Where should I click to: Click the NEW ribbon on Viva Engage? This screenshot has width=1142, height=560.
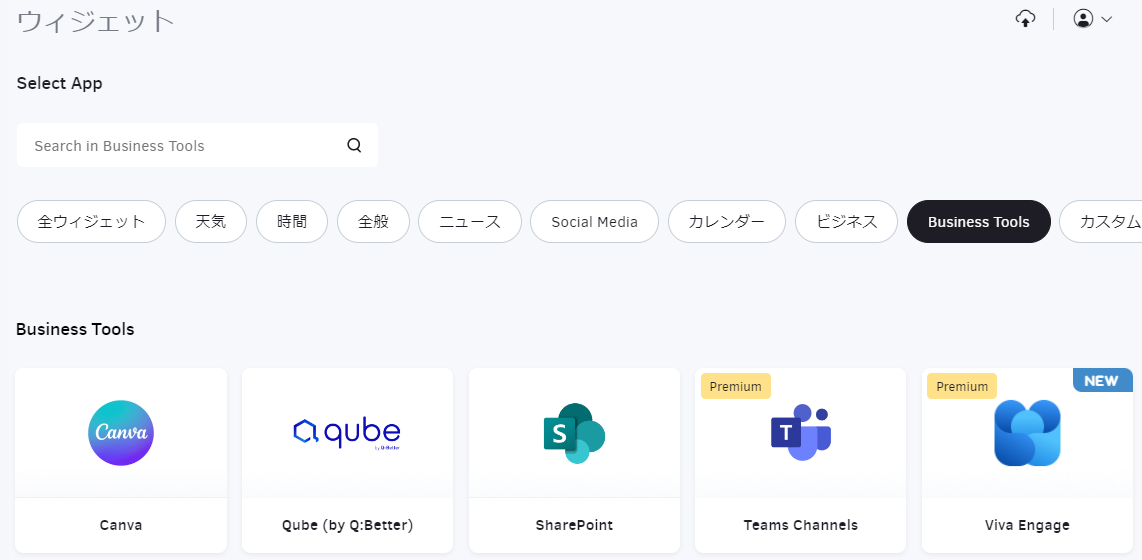click(1102, 381)
